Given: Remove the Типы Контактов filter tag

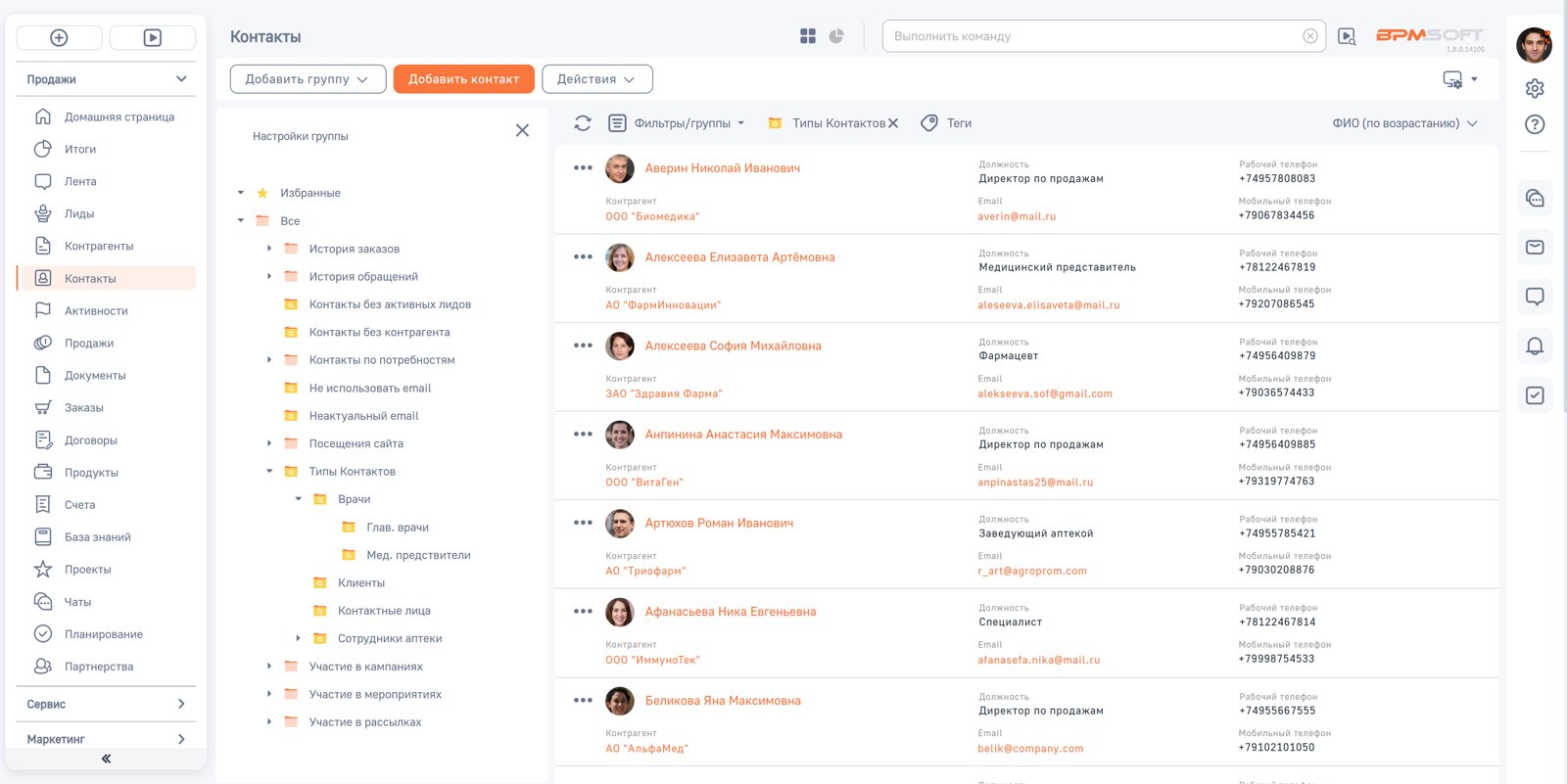Looking at the screenshot, I should point(893,123).
